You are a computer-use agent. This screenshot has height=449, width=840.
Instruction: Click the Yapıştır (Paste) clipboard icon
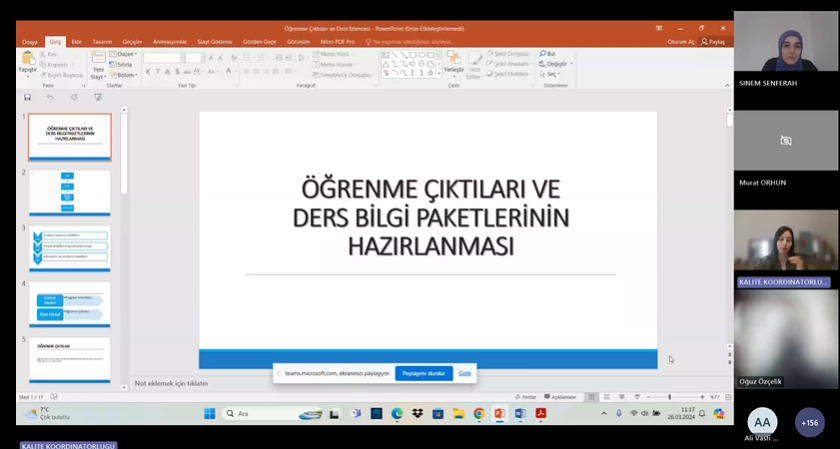[x=27, y=58]
